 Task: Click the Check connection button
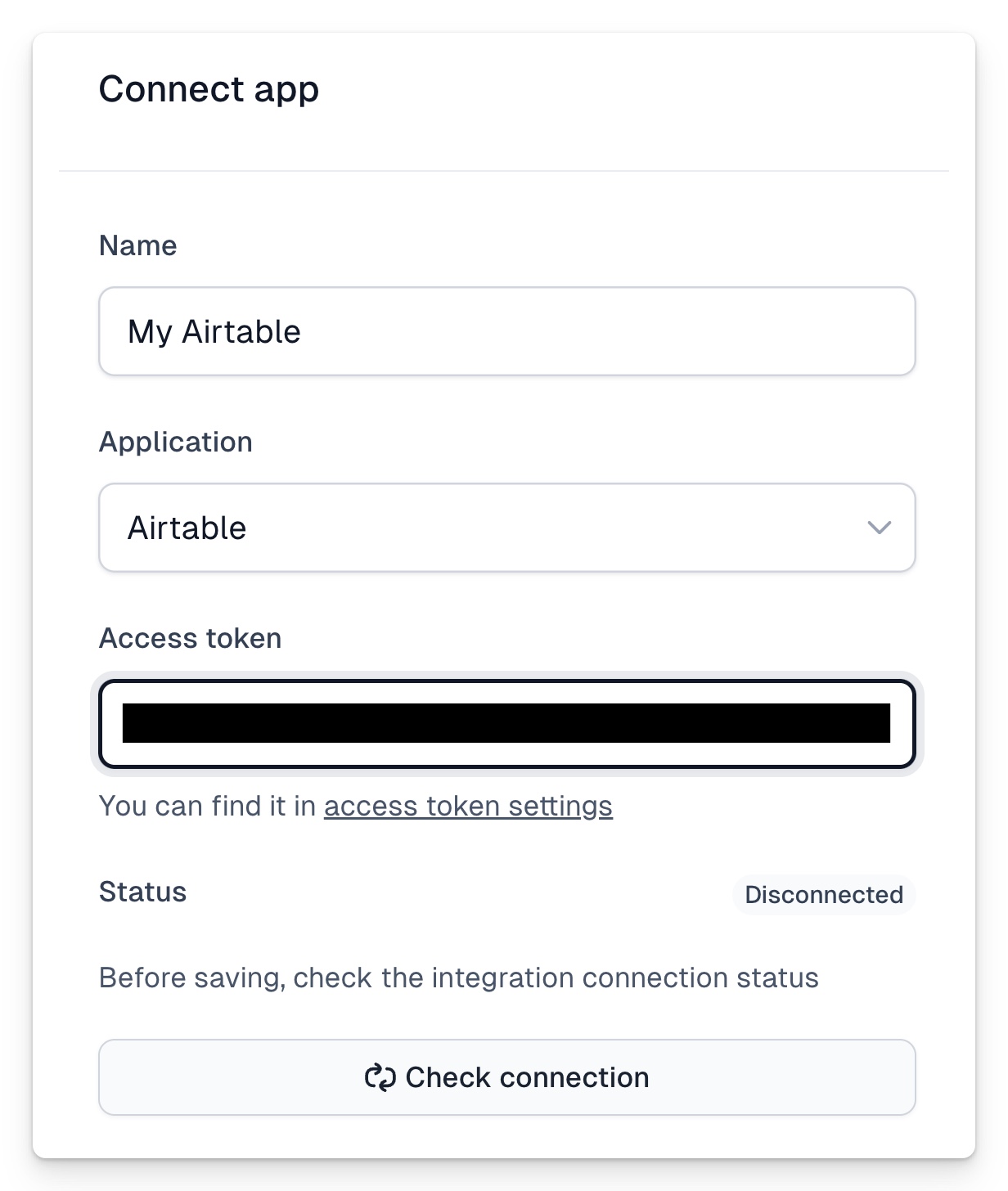(x=507, y=1077)
